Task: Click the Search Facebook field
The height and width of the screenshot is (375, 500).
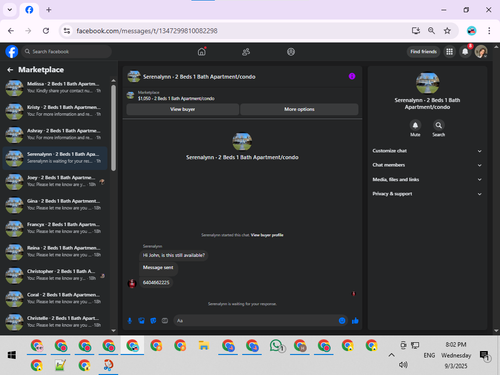Action: pyautogui.click(x=67, y=52)
